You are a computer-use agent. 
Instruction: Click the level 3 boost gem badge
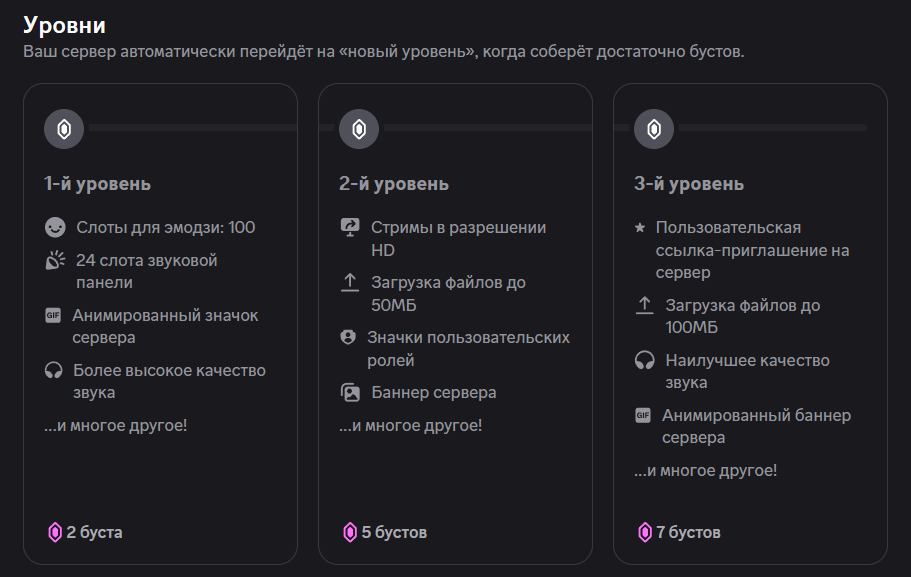pos(654,128)
